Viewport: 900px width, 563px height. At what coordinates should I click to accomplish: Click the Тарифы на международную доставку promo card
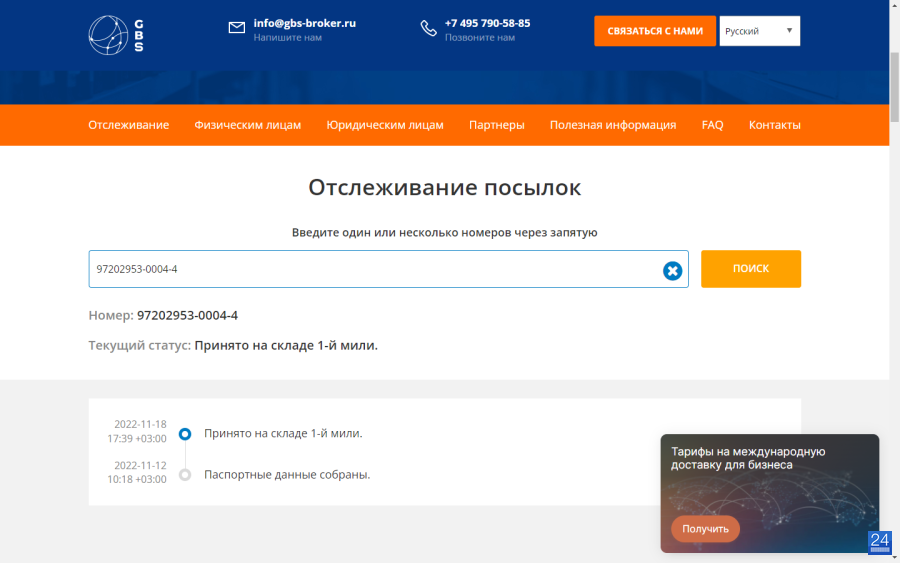pos(769,493)
